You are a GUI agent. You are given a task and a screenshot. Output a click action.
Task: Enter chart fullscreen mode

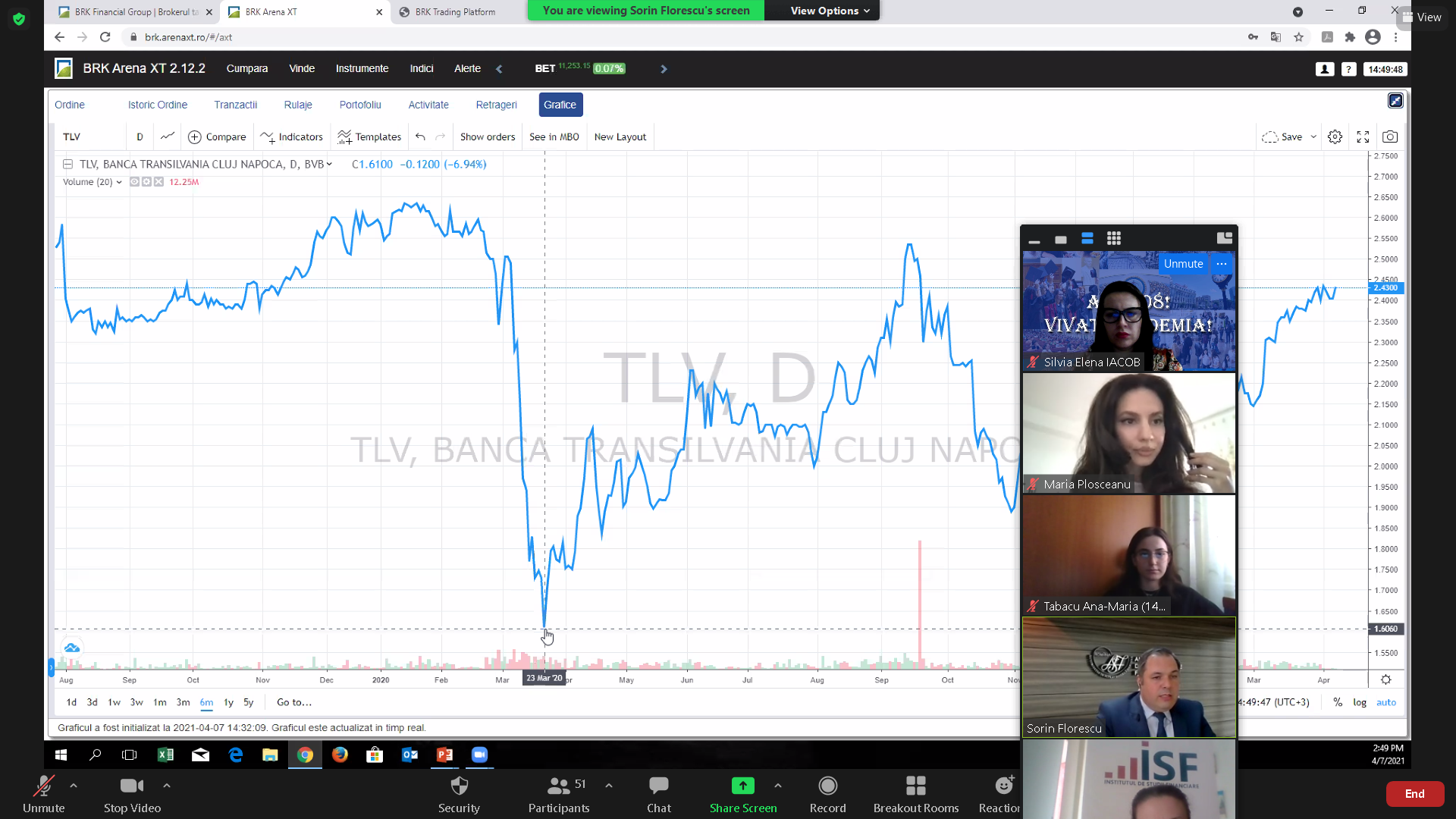1363,136
